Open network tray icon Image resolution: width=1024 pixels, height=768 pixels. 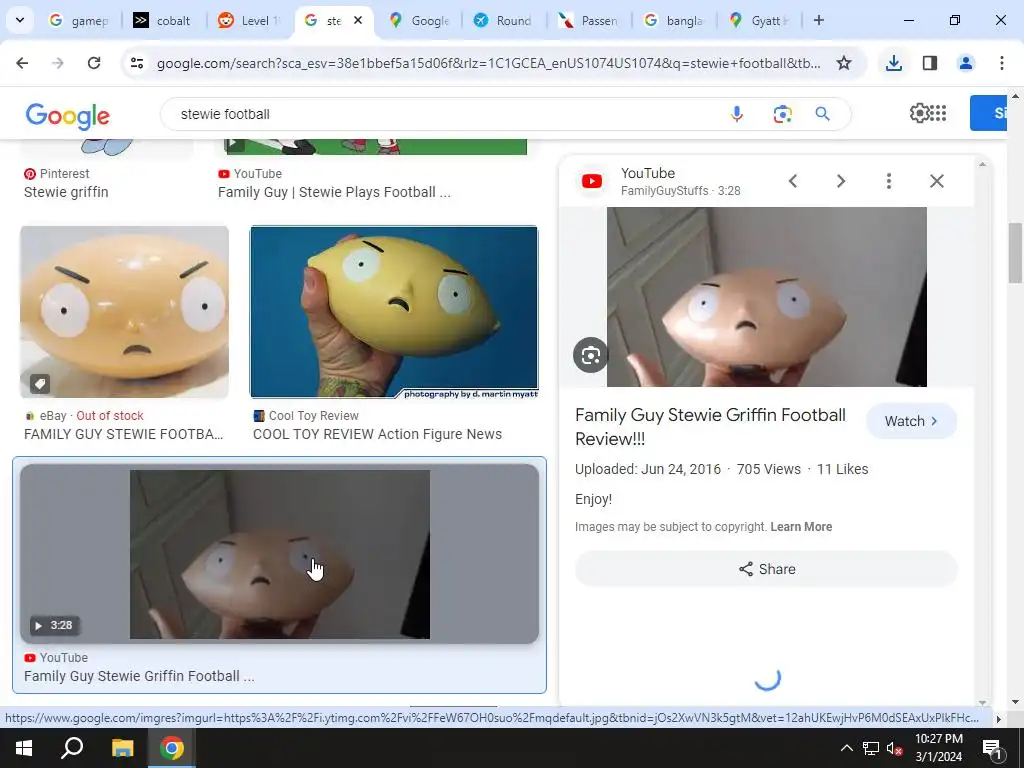point(871,748)
